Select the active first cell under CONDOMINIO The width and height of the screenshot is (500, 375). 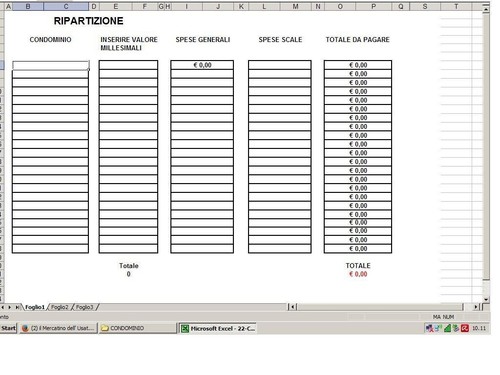click(51, 65)
